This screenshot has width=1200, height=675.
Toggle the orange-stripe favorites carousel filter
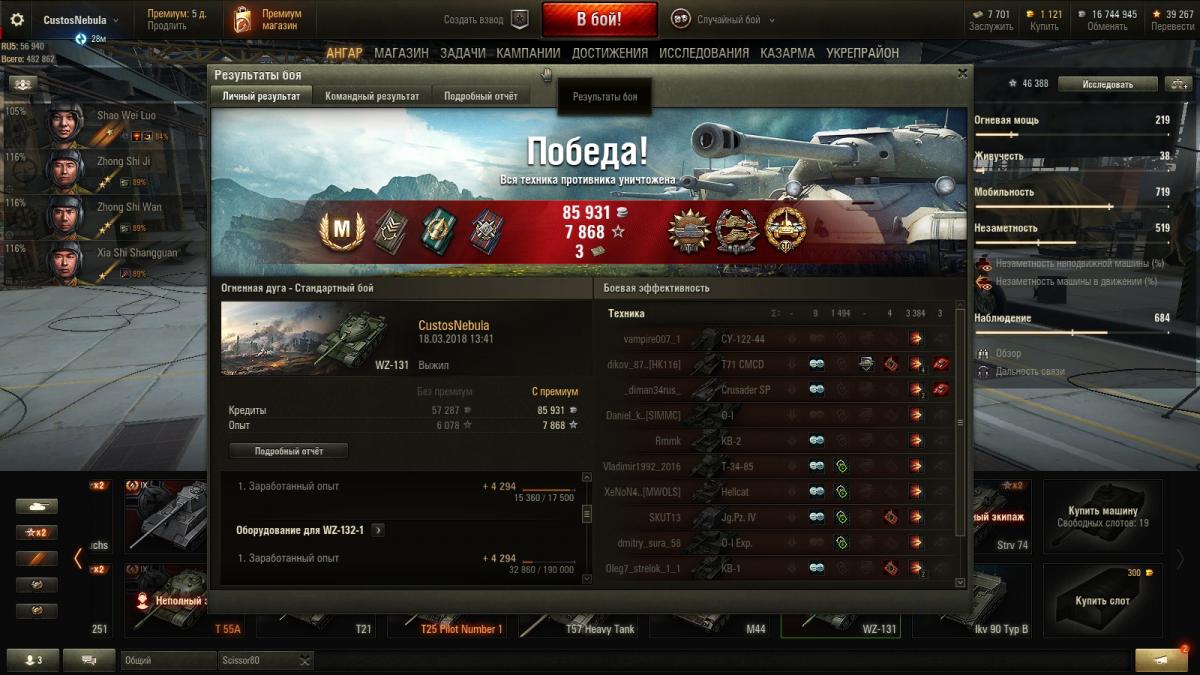(36, 558)
